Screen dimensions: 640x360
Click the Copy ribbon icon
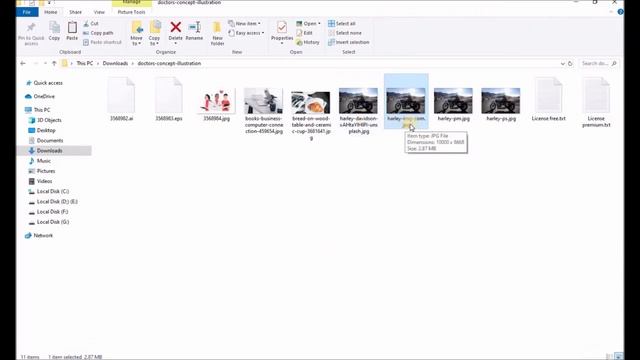pyautogui.click(x=54, y=31)
